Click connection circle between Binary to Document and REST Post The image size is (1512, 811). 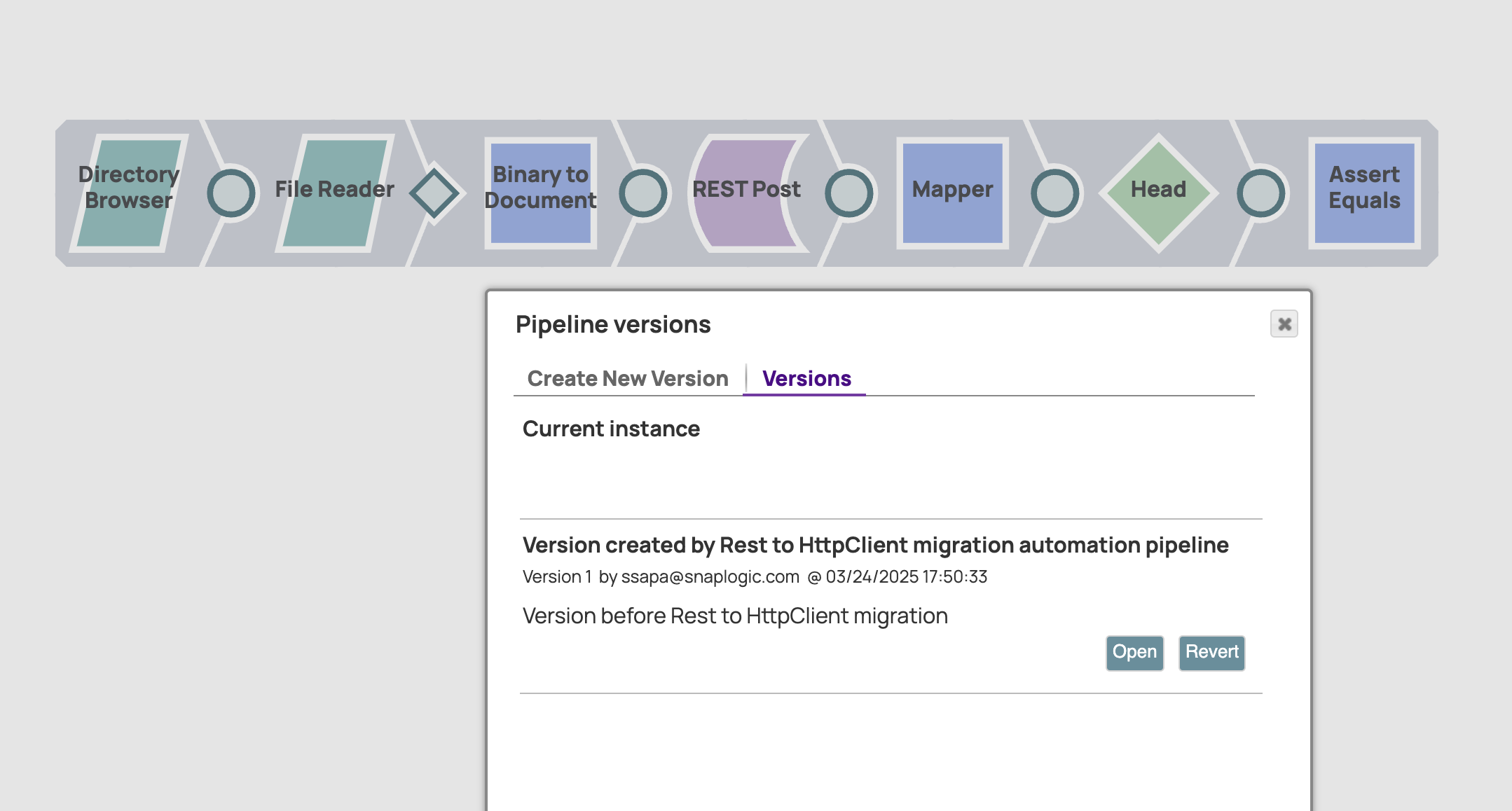[x=644, y=191]
